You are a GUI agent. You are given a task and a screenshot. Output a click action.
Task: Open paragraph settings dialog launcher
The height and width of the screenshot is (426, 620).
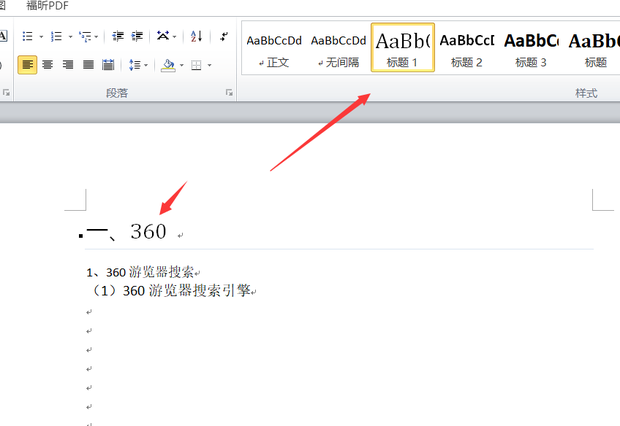tap(229, 92)
